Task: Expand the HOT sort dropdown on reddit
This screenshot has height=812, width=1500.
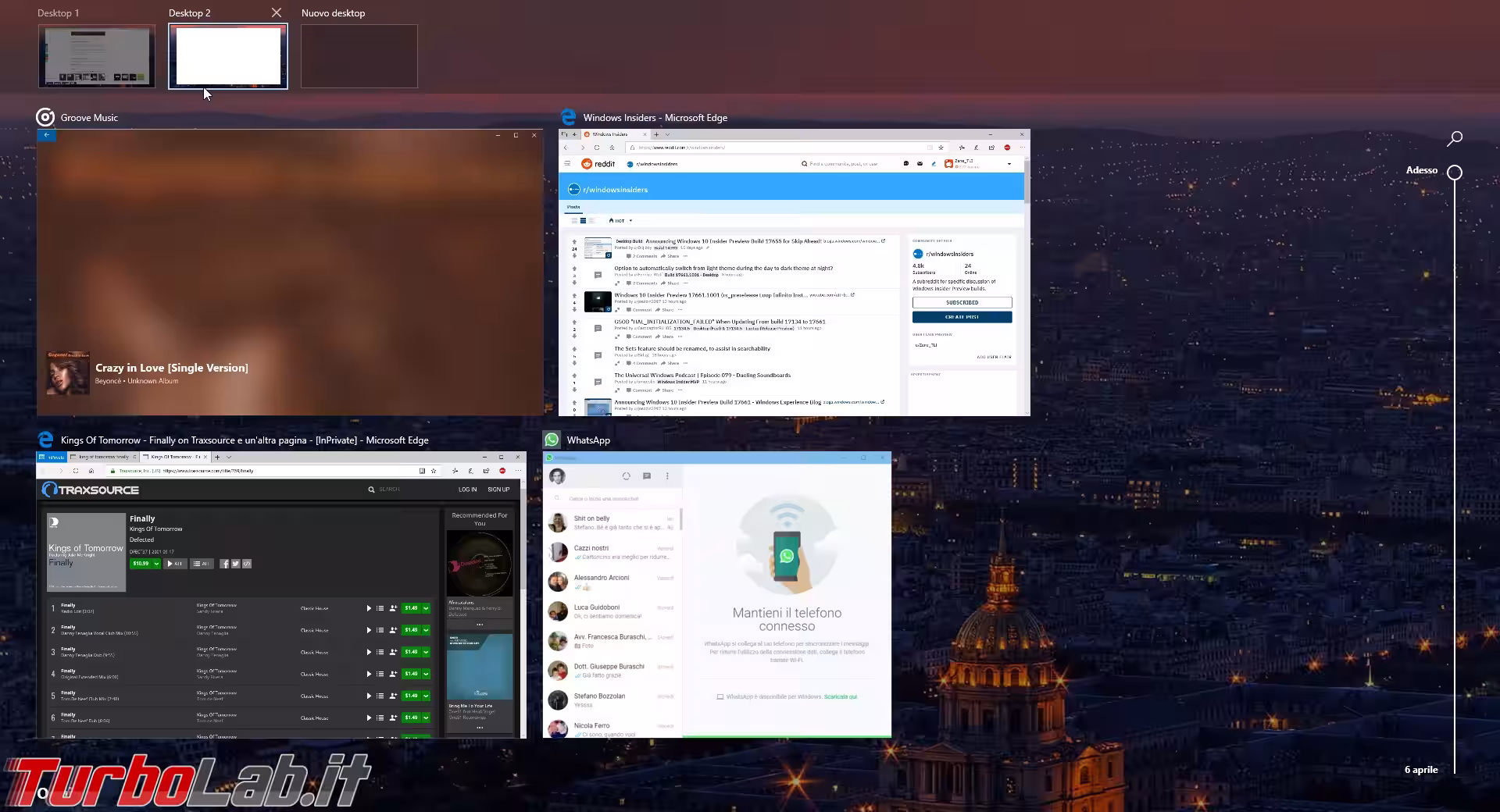Action: pyautogui.click(x=630, y=221)
